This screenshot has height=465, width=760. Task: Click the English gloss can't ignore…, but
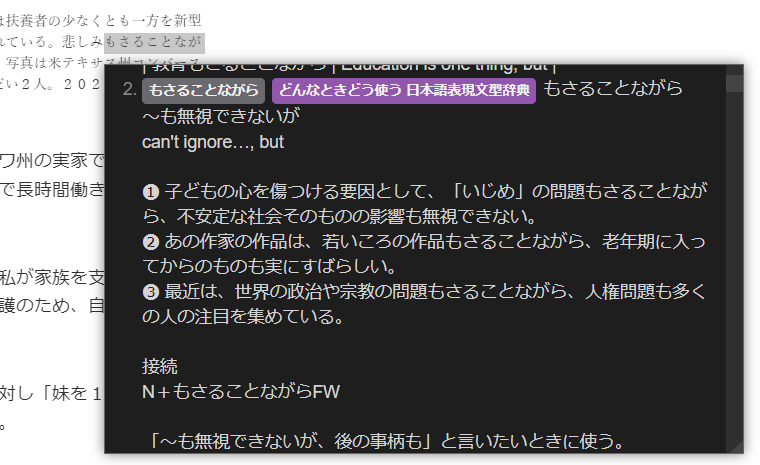coord(213,142)
